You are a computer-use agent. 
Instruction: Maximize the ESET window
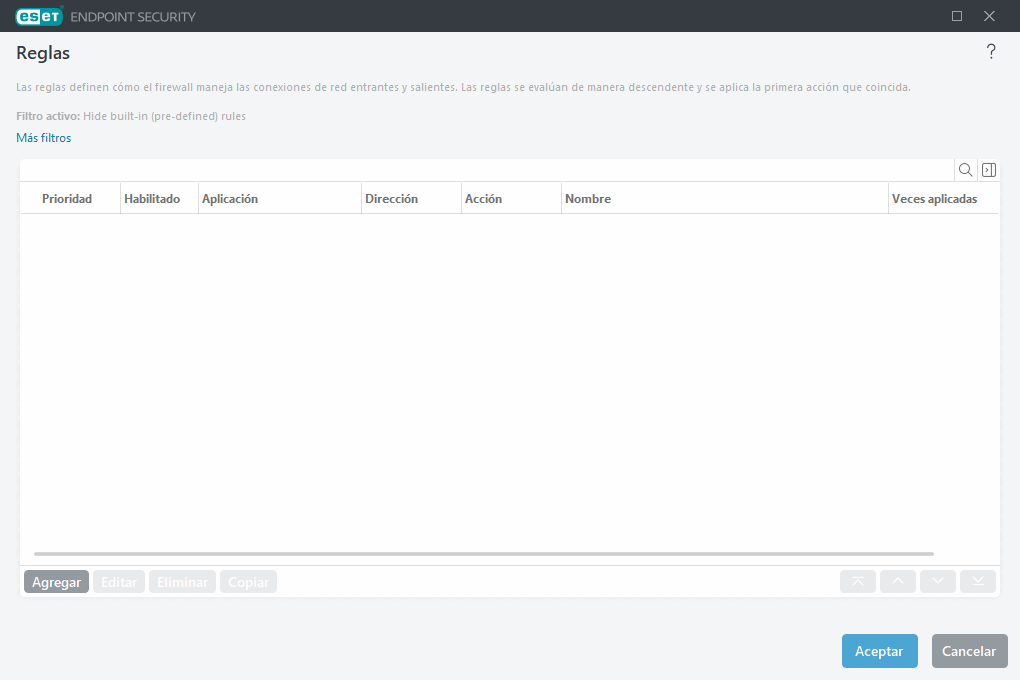[x=957, y=16]
